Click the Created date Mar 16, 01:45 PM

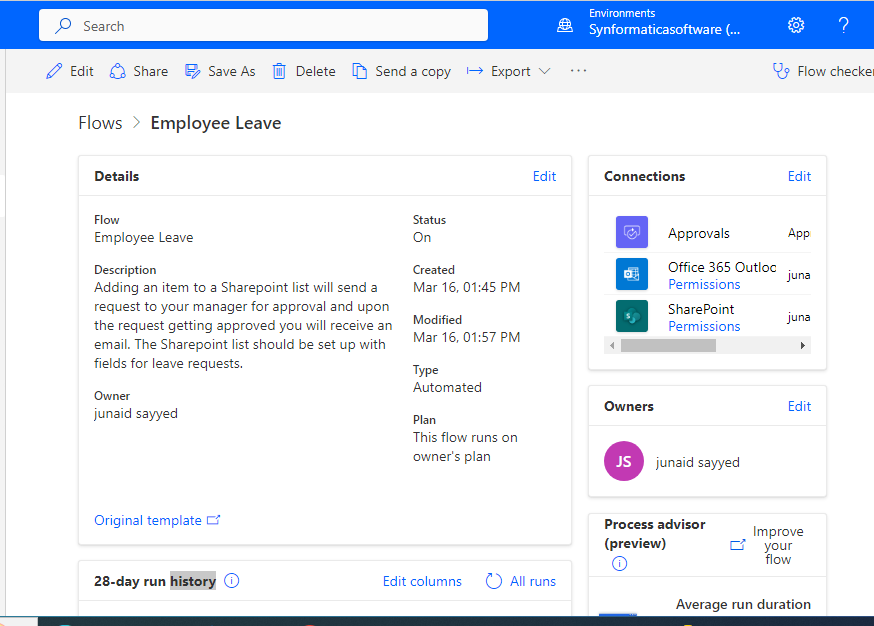pos(467,287)
